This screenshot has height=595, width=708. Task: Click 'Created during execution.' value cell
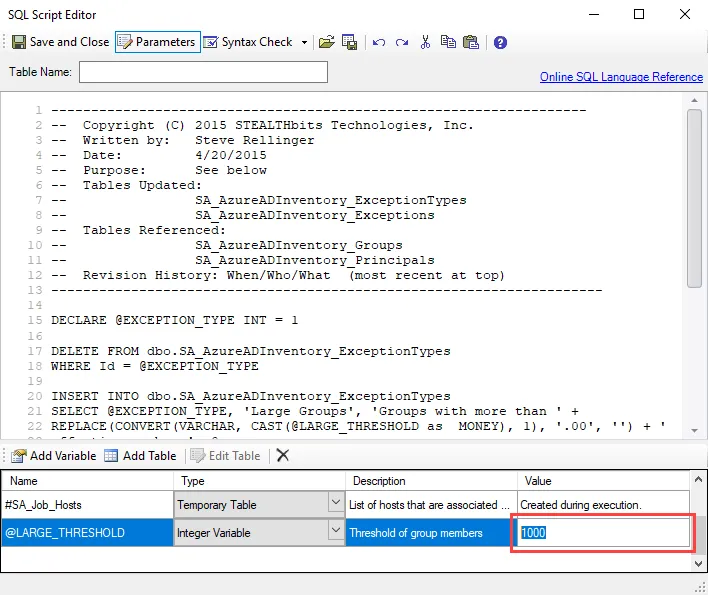point(603,505)
